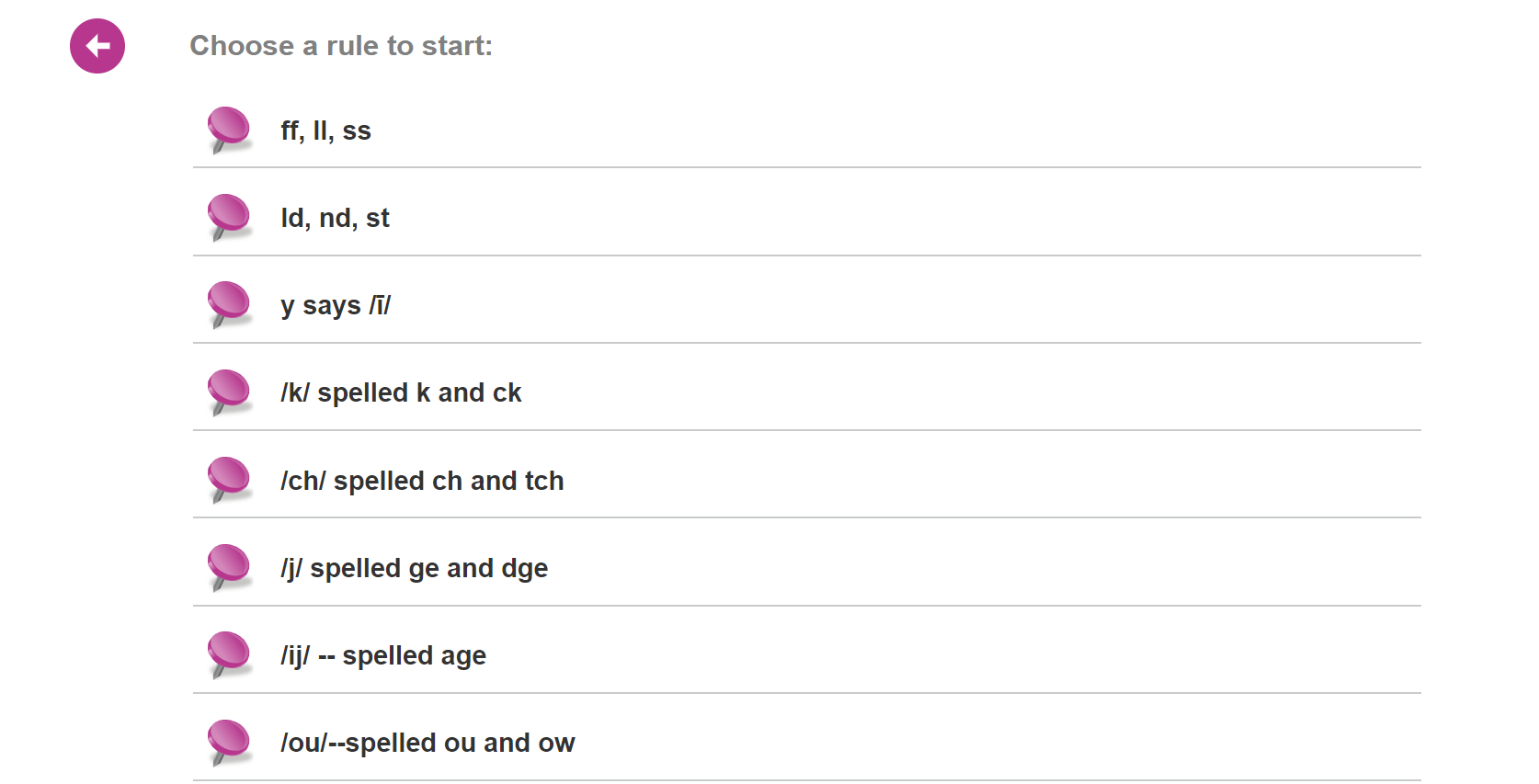Open the /ij/ -- spelled age rule

tap(383, 656)
